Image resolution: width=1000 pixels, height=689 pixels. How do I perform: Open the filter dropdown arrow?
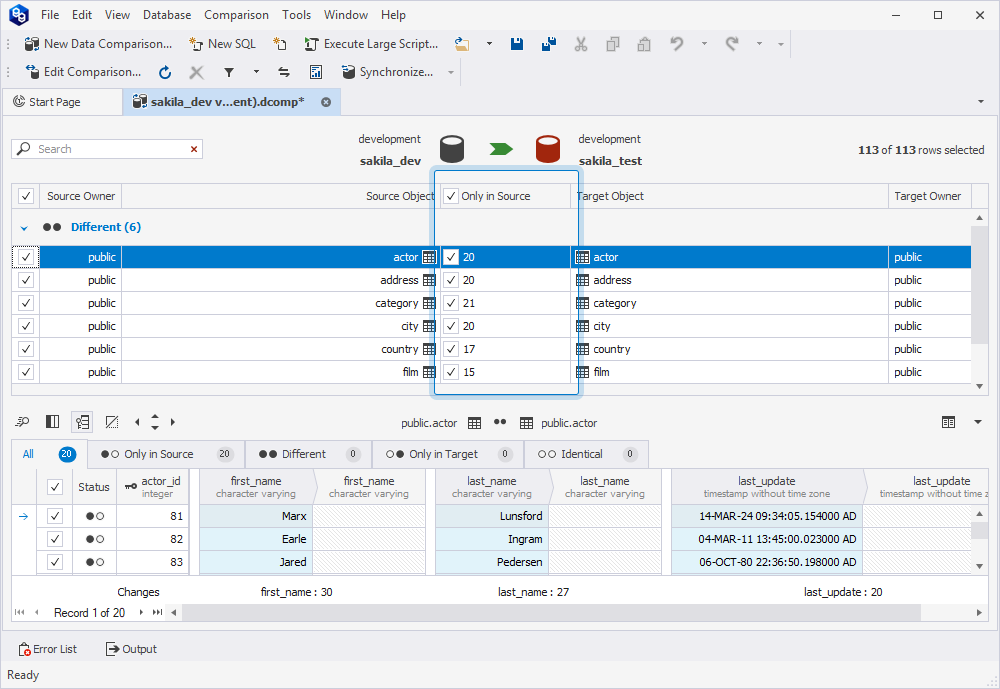[256, 72]
